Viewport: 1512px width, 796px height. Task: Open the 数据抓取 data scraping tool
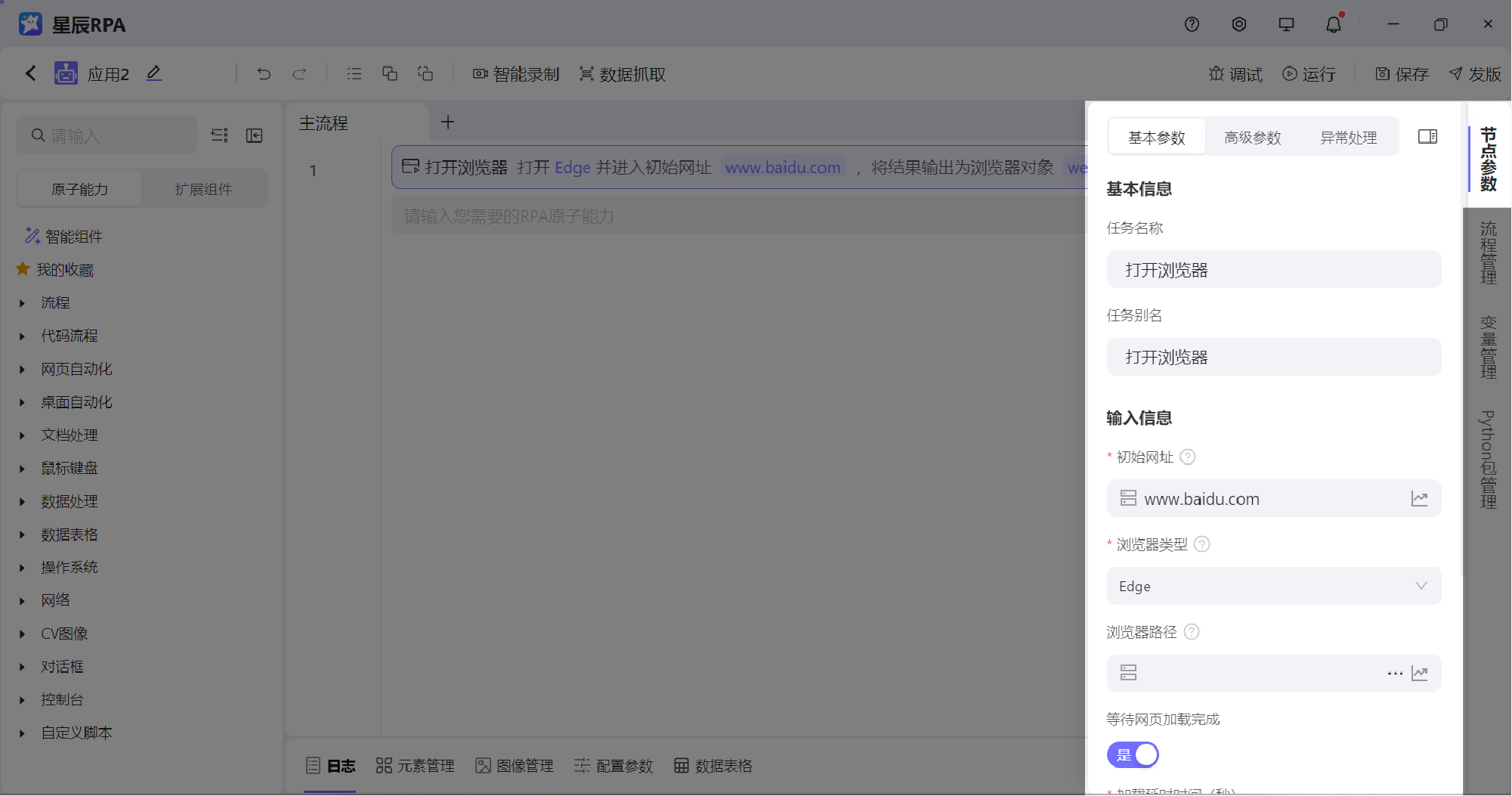[620, 73]
